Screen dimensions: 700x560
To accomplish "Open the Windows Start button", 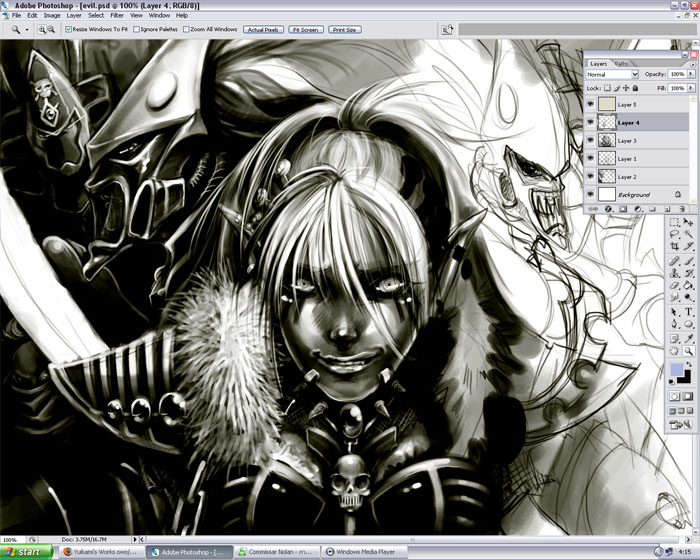I will (x=27, y=552).
